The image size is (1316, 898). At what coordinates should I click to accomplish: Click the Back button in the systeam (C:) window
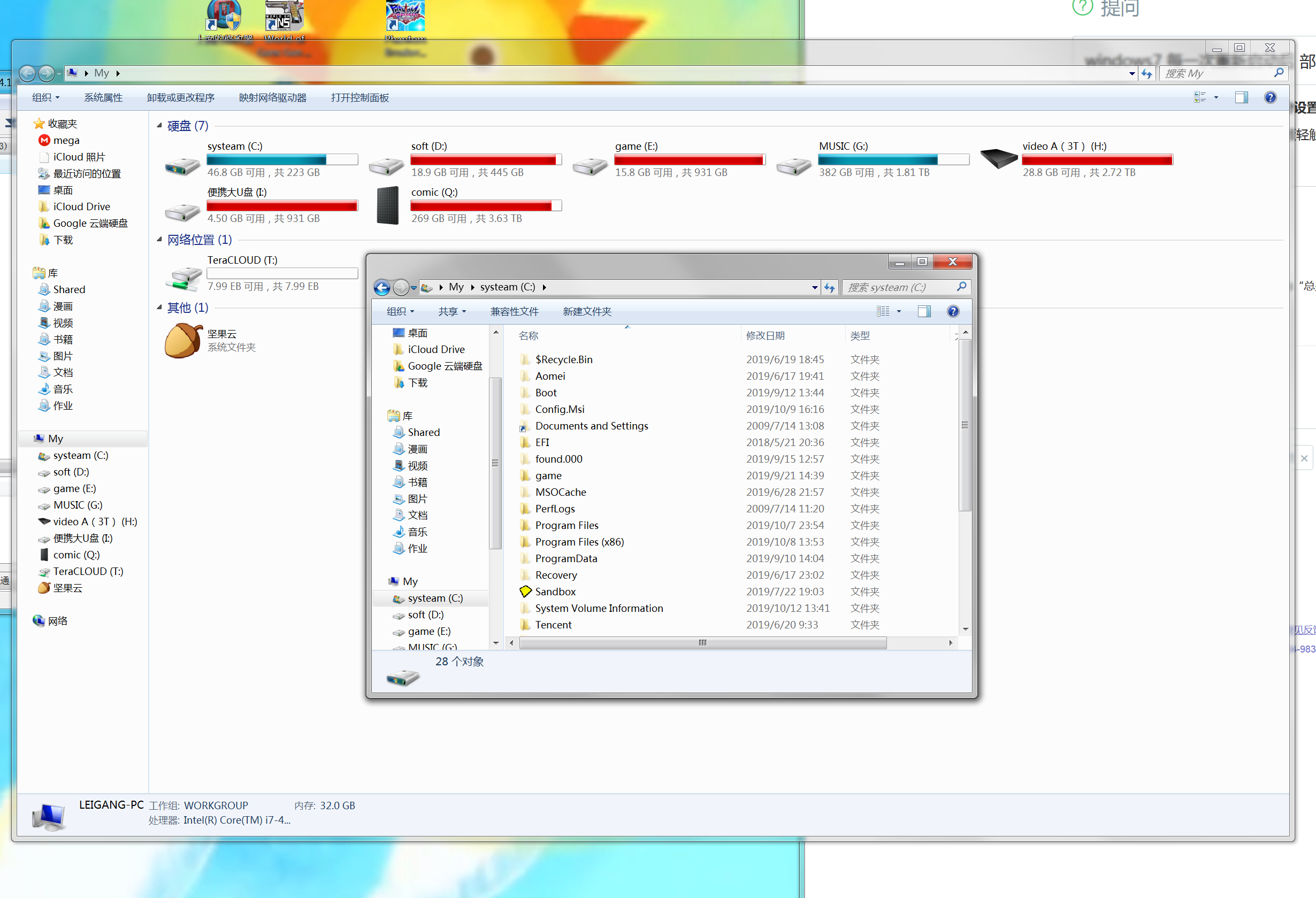point(382,288)
